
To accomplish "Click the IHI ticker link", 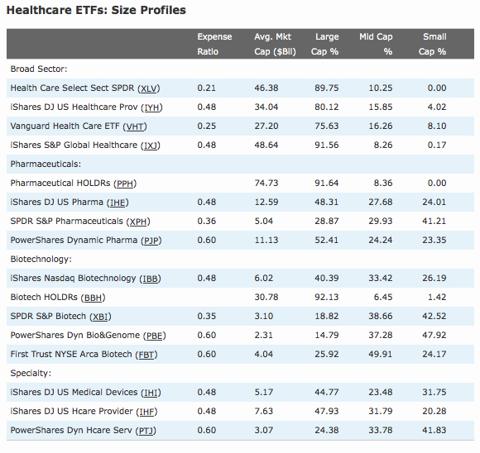I will (x=151, y=392).
